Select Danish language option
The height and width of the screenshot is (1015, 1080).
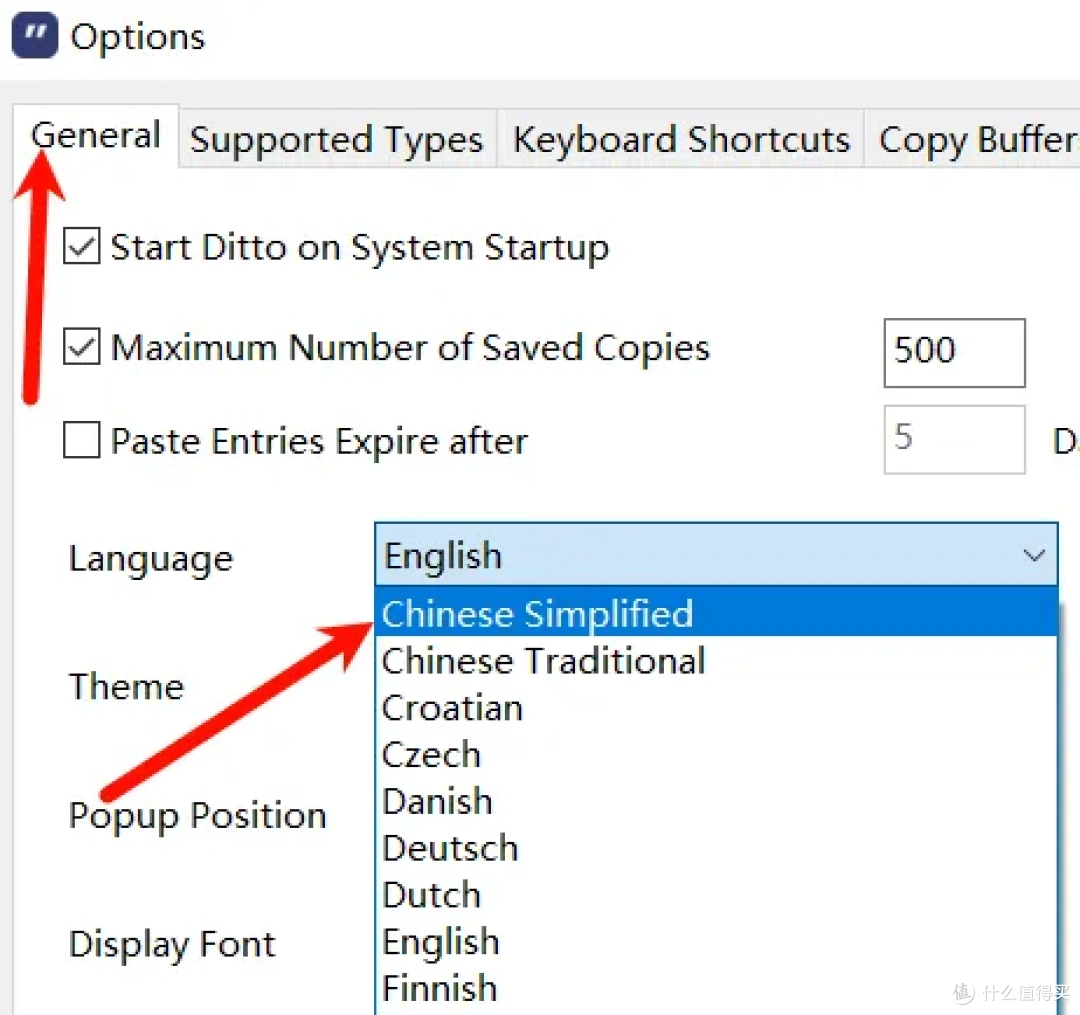click(716, 801)
